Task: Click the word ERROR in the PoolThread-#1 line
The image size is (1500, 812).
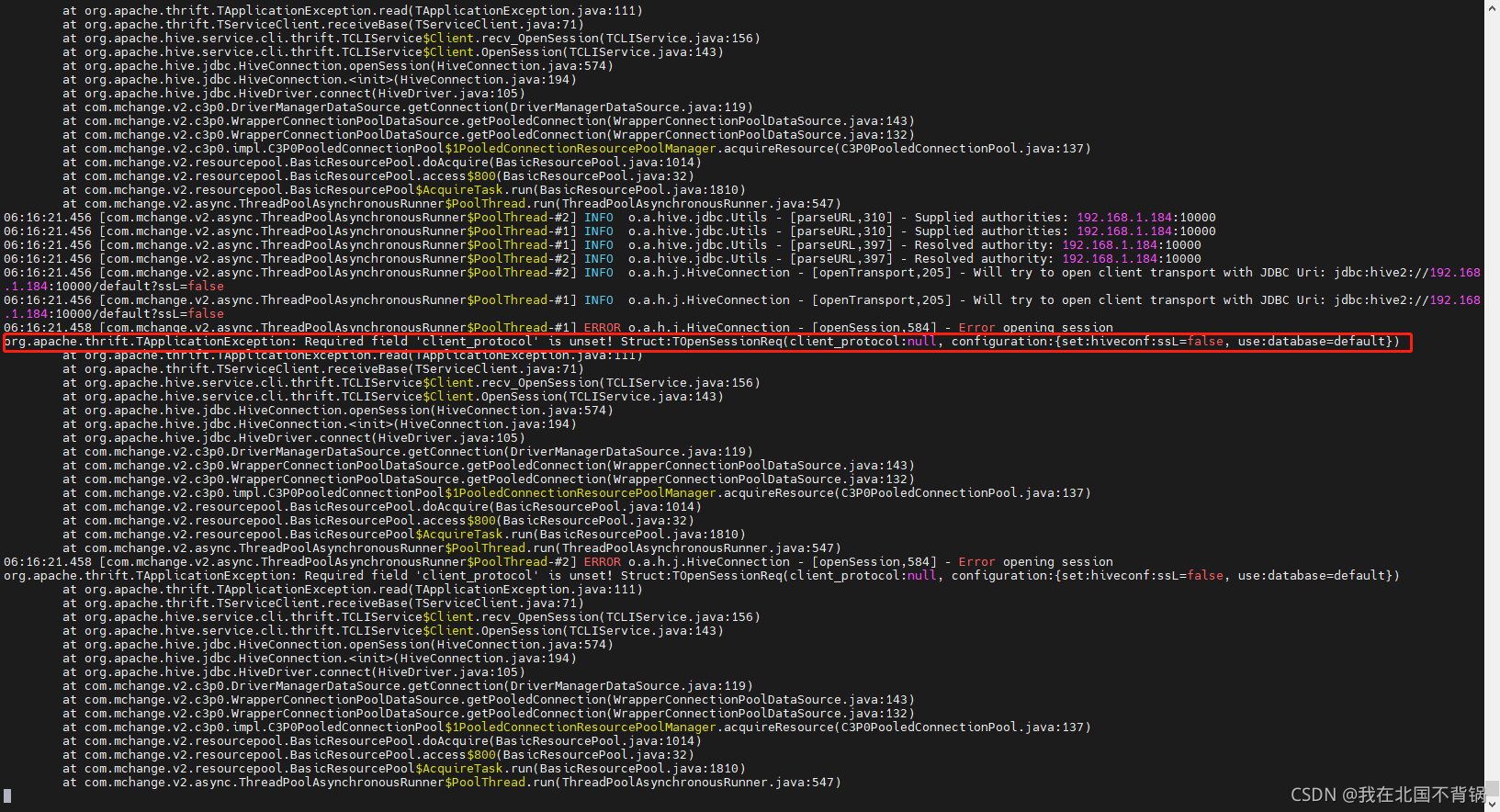Action: [x=603, y=328]
